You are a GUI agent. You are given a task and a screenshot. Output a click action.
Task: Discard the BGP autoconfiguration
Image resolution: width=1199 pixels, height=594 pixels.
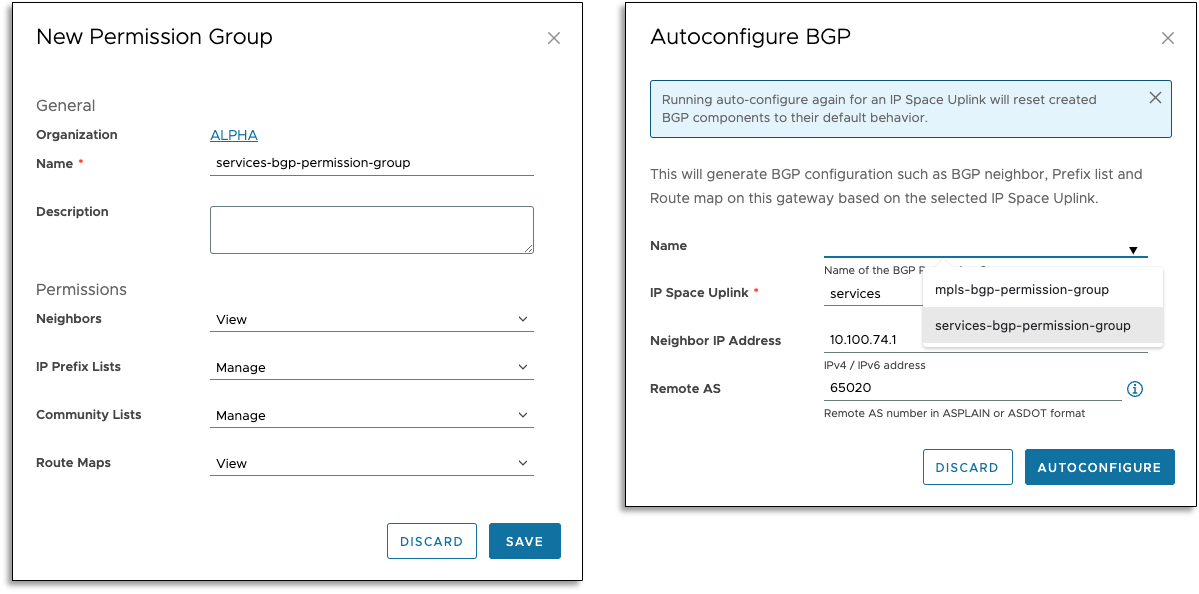click(x=967, y=467)
